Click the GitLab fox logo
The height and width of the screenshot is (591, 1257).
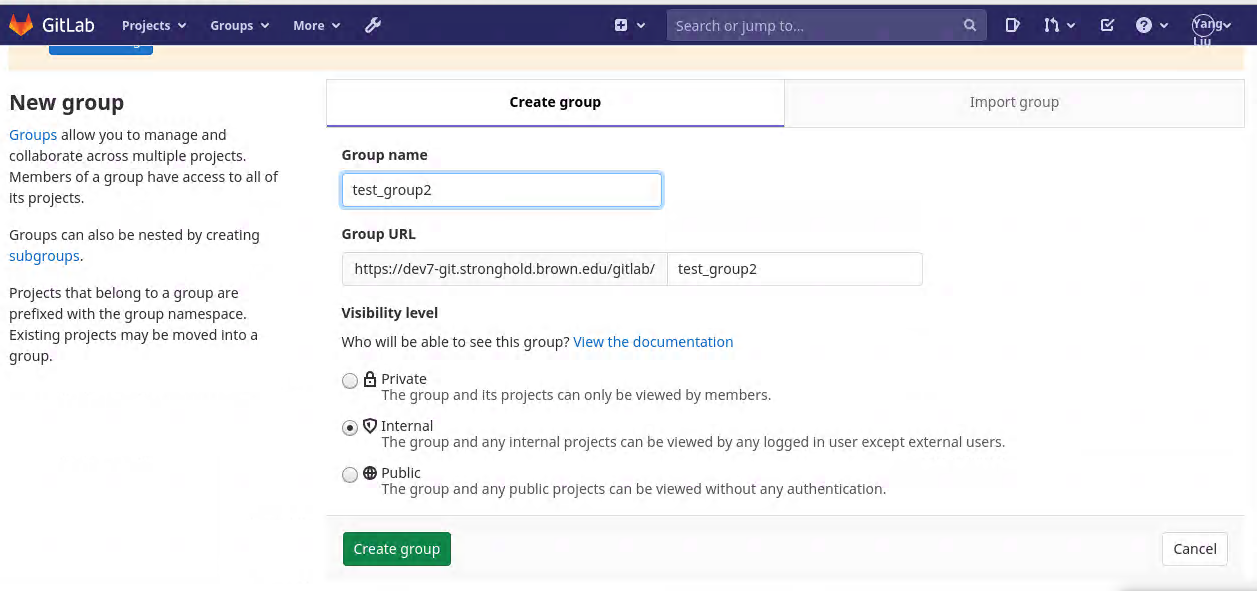(22, 25)
